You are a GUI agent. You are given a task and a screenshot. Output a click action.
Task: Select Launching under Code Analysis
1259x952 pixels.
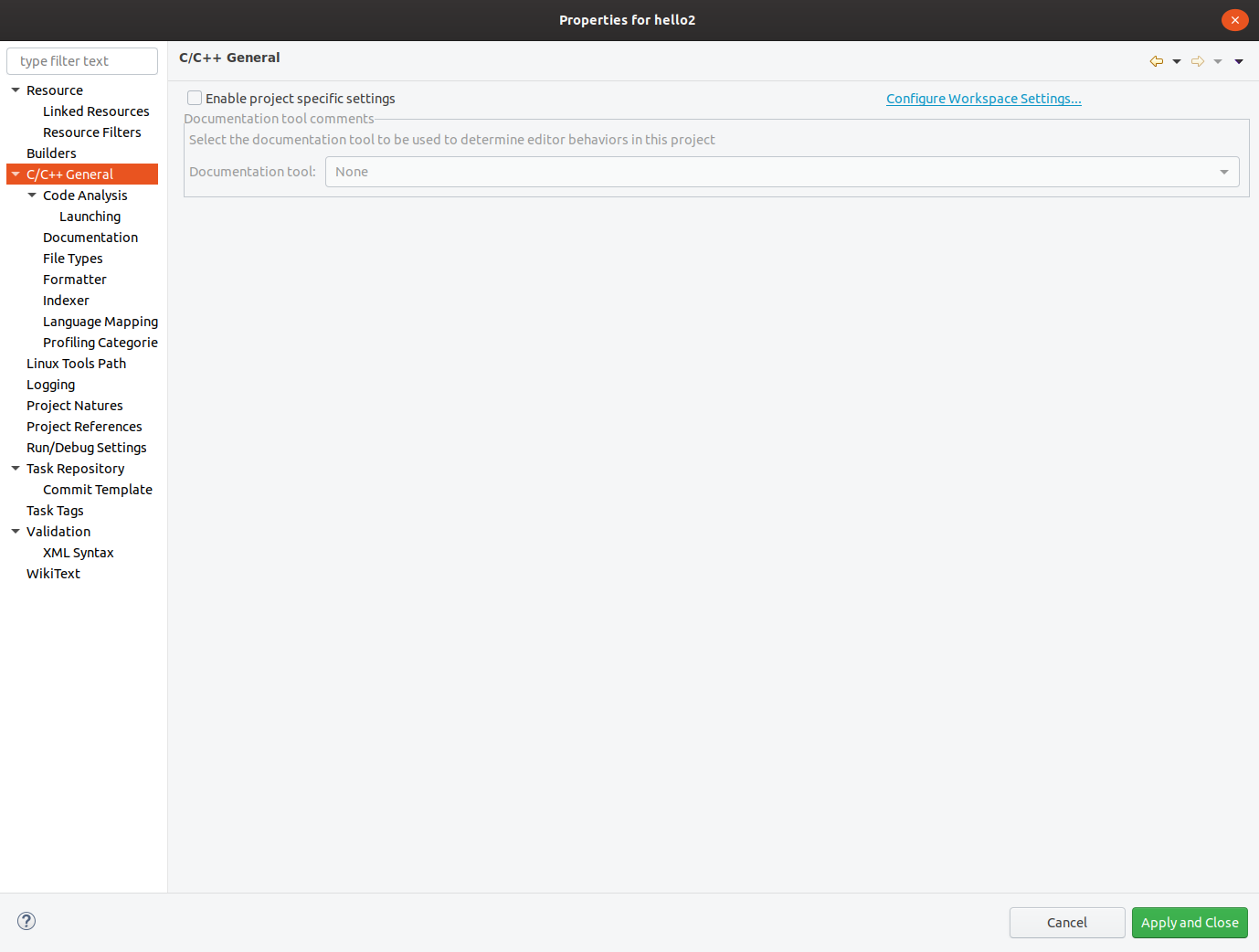[90, 216]
